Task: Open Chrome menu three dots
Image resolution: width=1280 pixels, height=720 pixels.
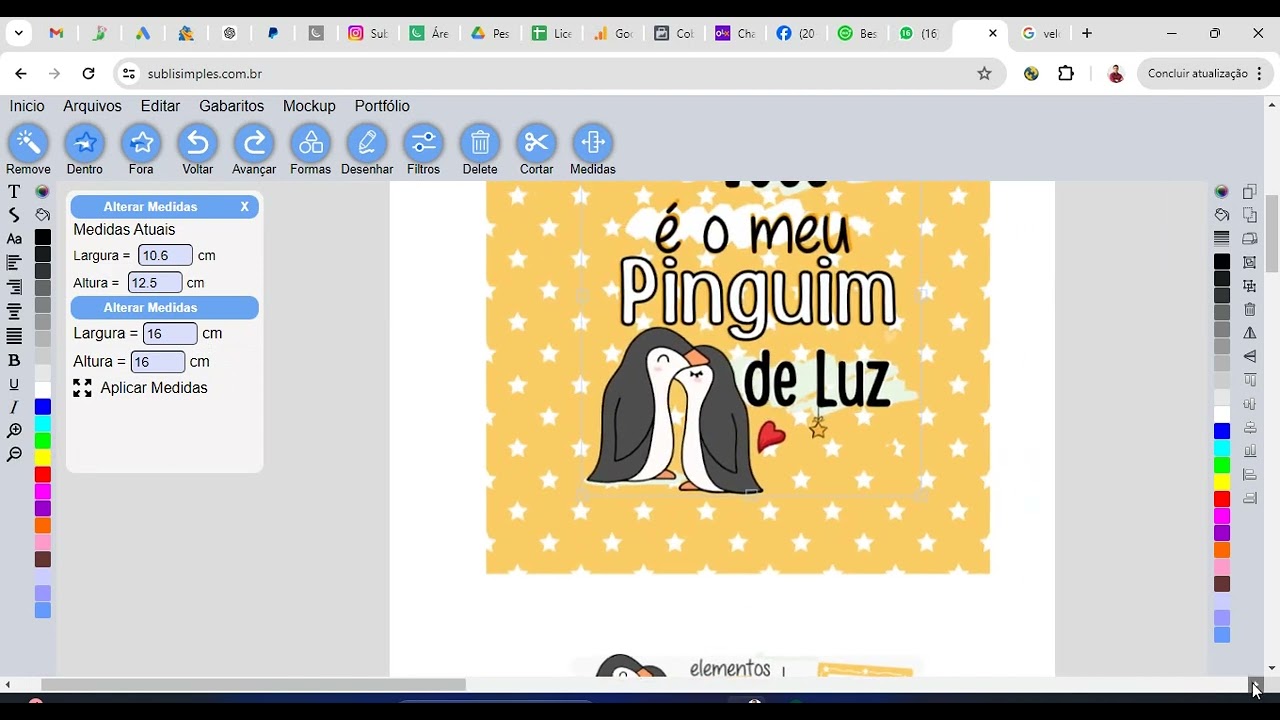Action: pyautogui.click(x=1260, y=74)
